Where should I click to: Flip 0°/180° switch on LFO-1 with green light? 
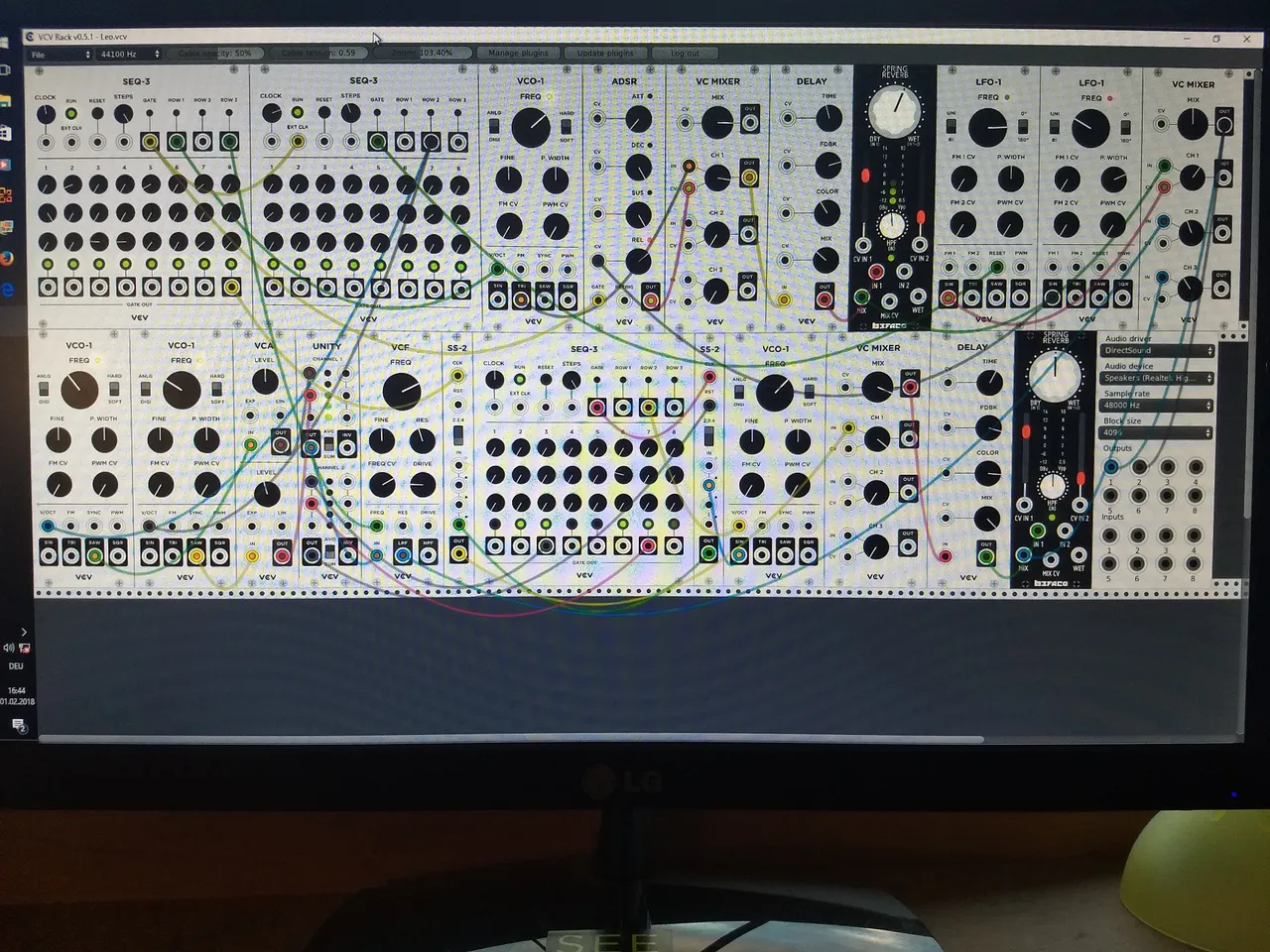tap(1023, 127)
